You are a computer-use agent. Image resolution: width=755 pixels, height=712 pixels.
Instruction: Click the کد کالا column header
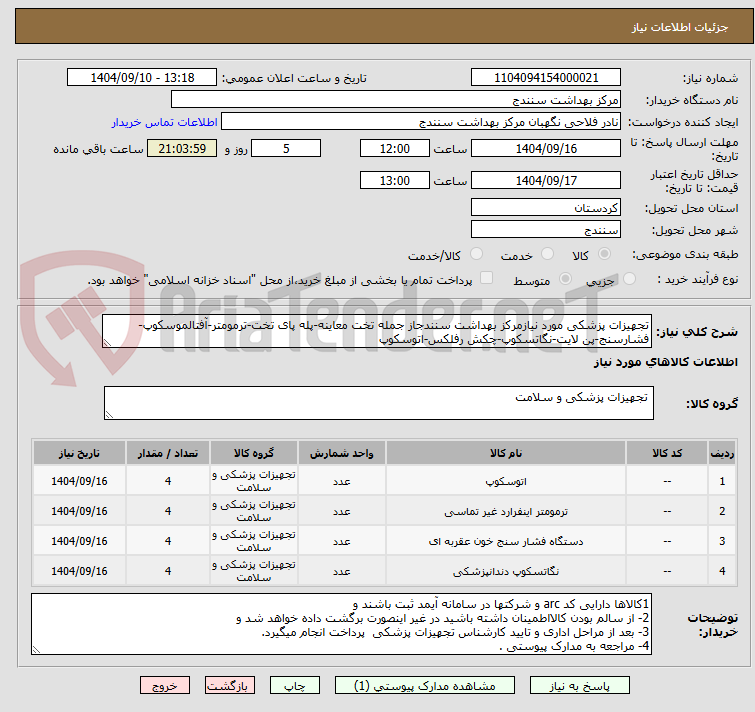click(x=667, y=453)
